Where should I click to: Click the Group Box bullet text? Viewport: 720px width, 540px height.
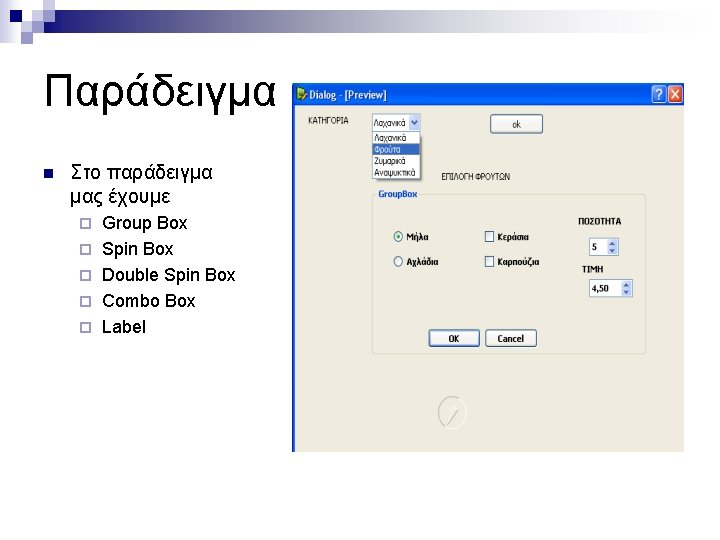[145, 223]
